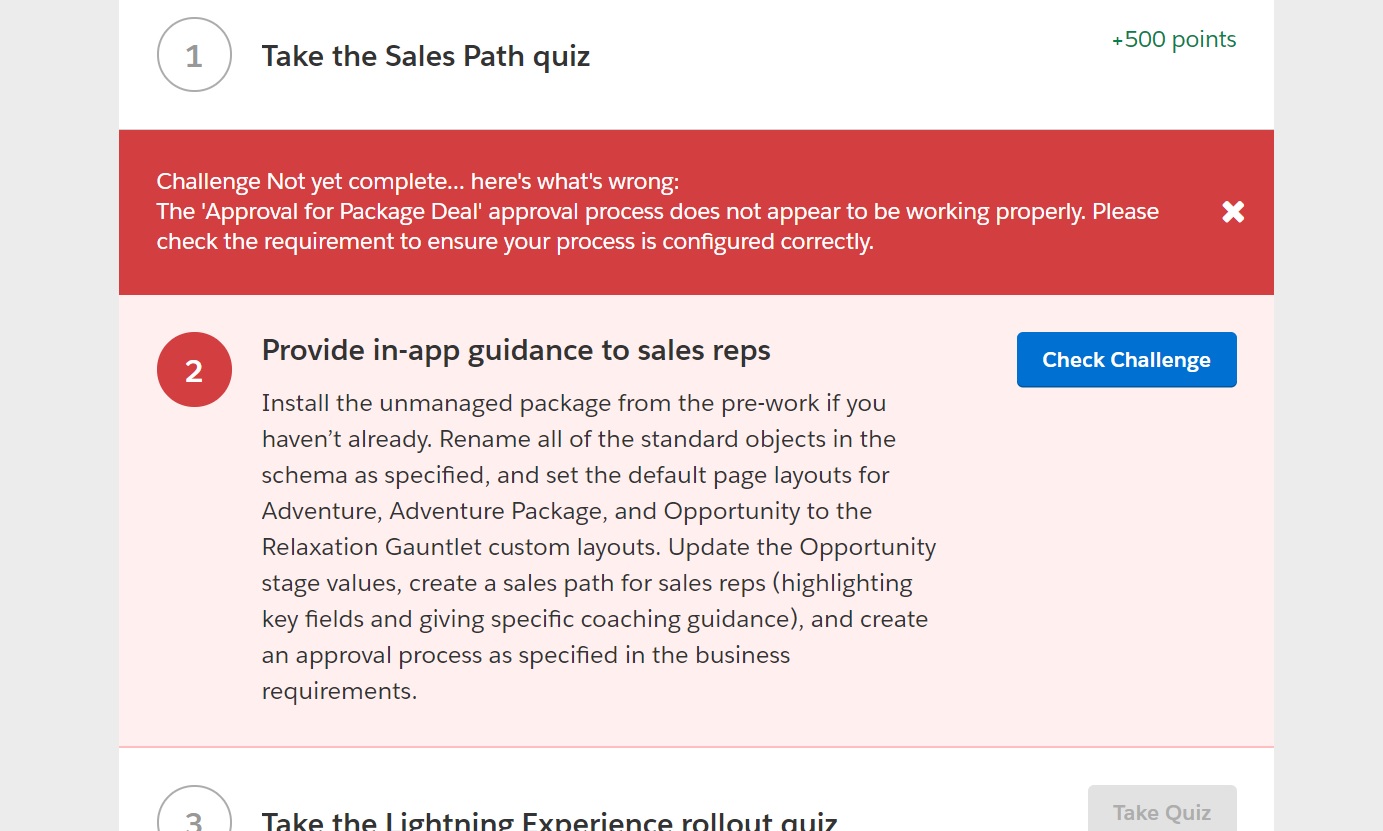1383x831 pixels.
Task: Click the Challenge Not yet complete message
Action: click(x=418, y=182)
